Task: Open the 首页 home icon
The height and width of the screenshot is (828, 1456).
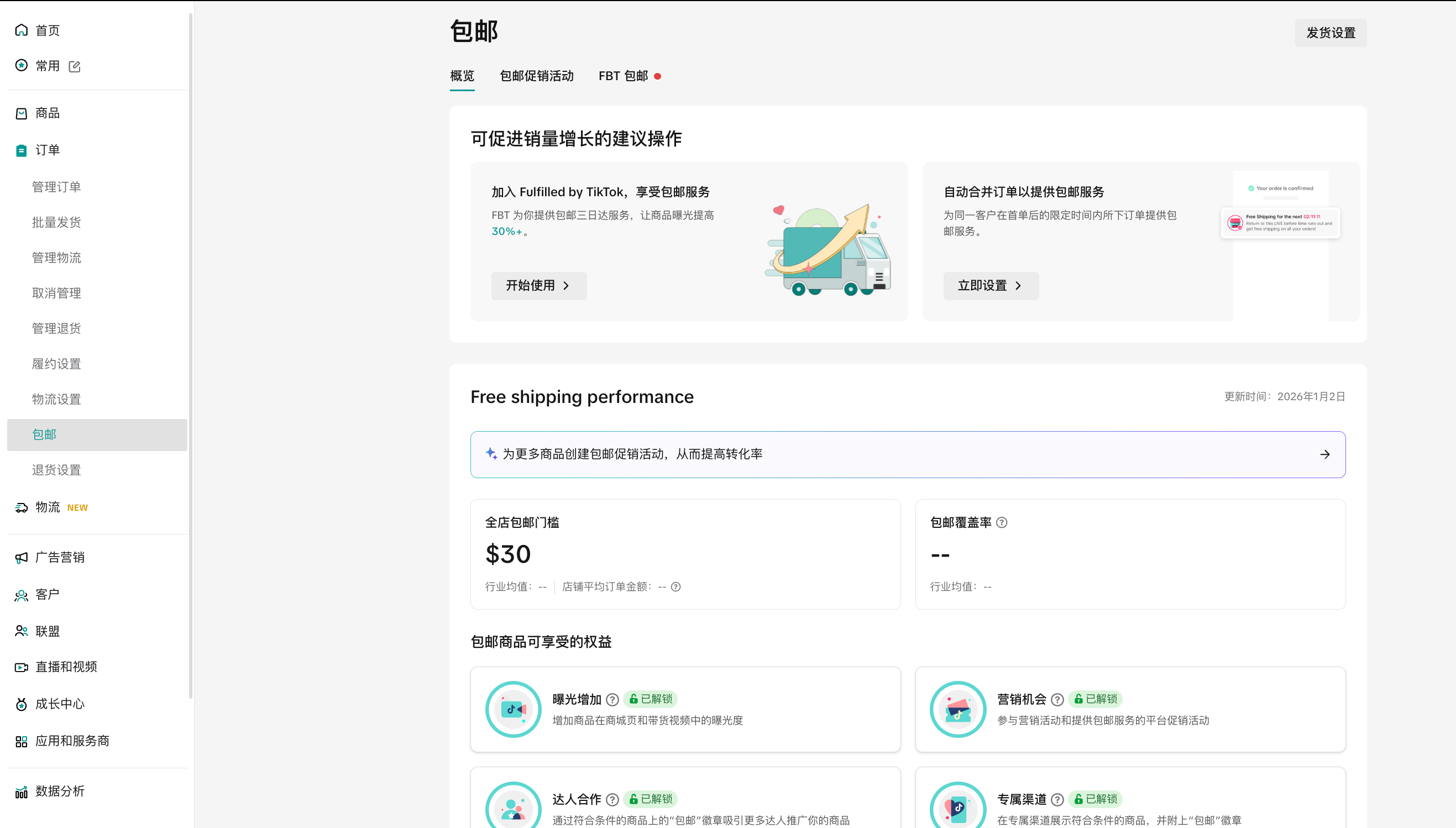Action: tap(22, 30)
